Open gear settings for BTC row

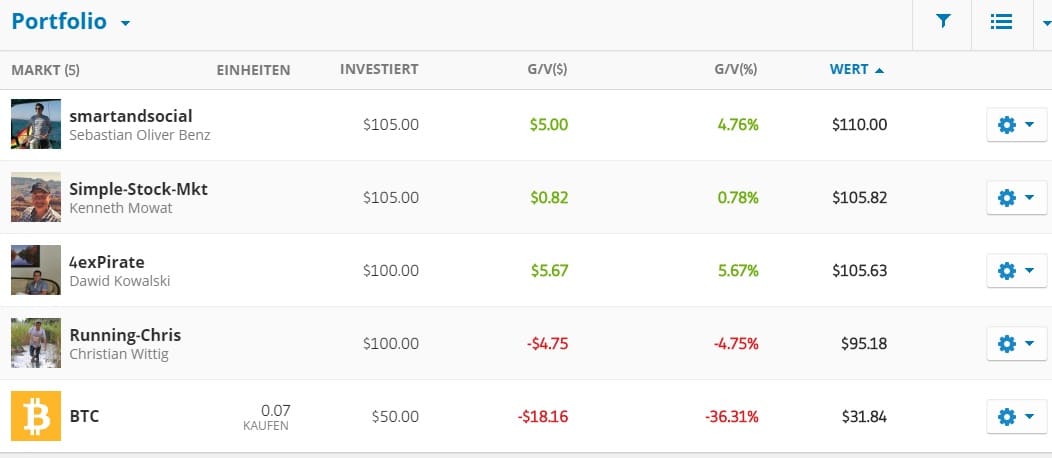(x=1016, y=416)
